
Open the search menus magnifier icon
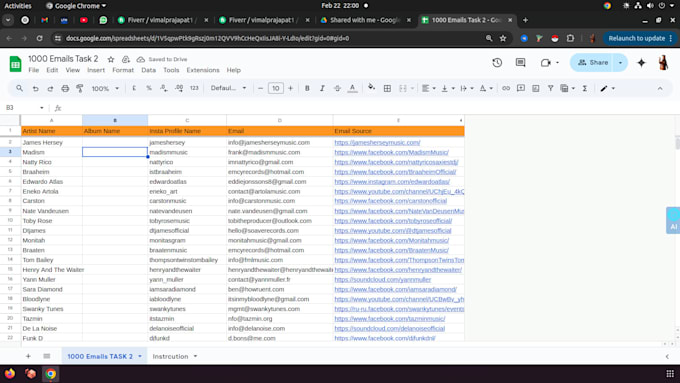pos(20,88)
